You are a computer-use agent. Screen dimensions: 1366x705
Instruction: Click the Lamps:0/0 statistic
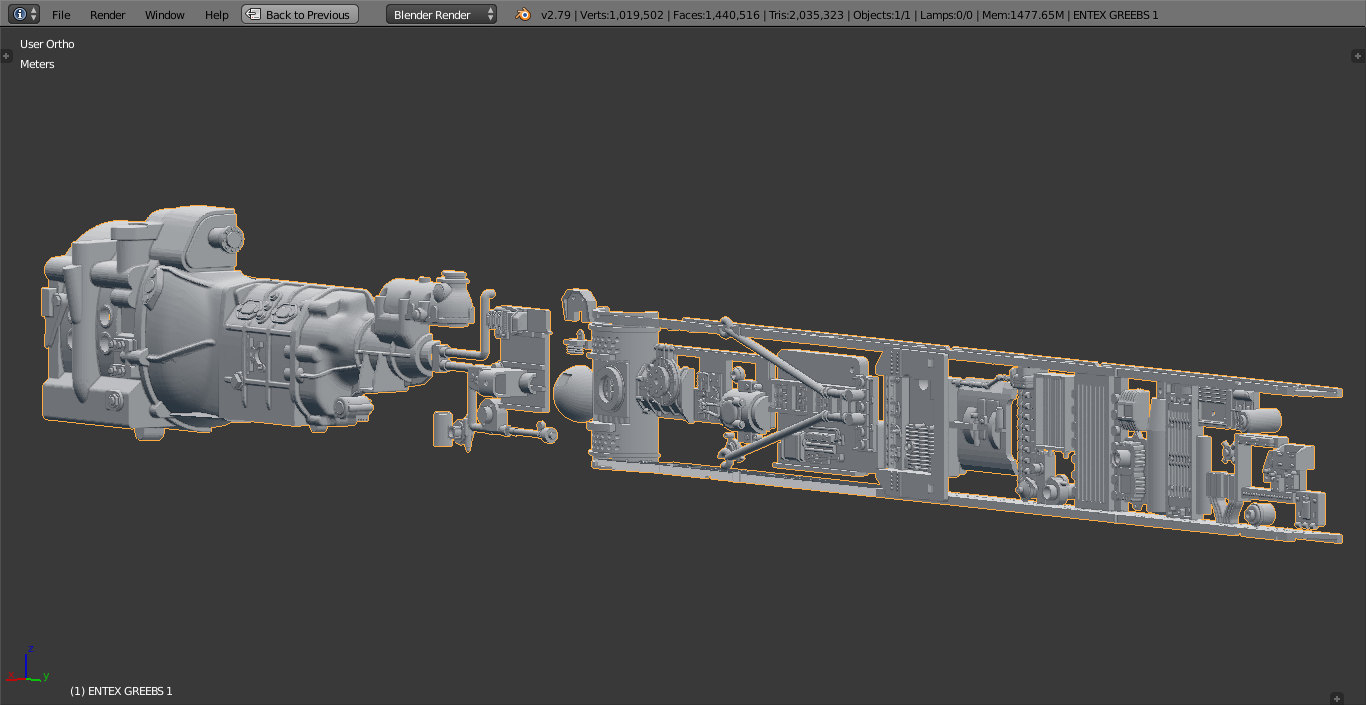[x=944, y=15]
